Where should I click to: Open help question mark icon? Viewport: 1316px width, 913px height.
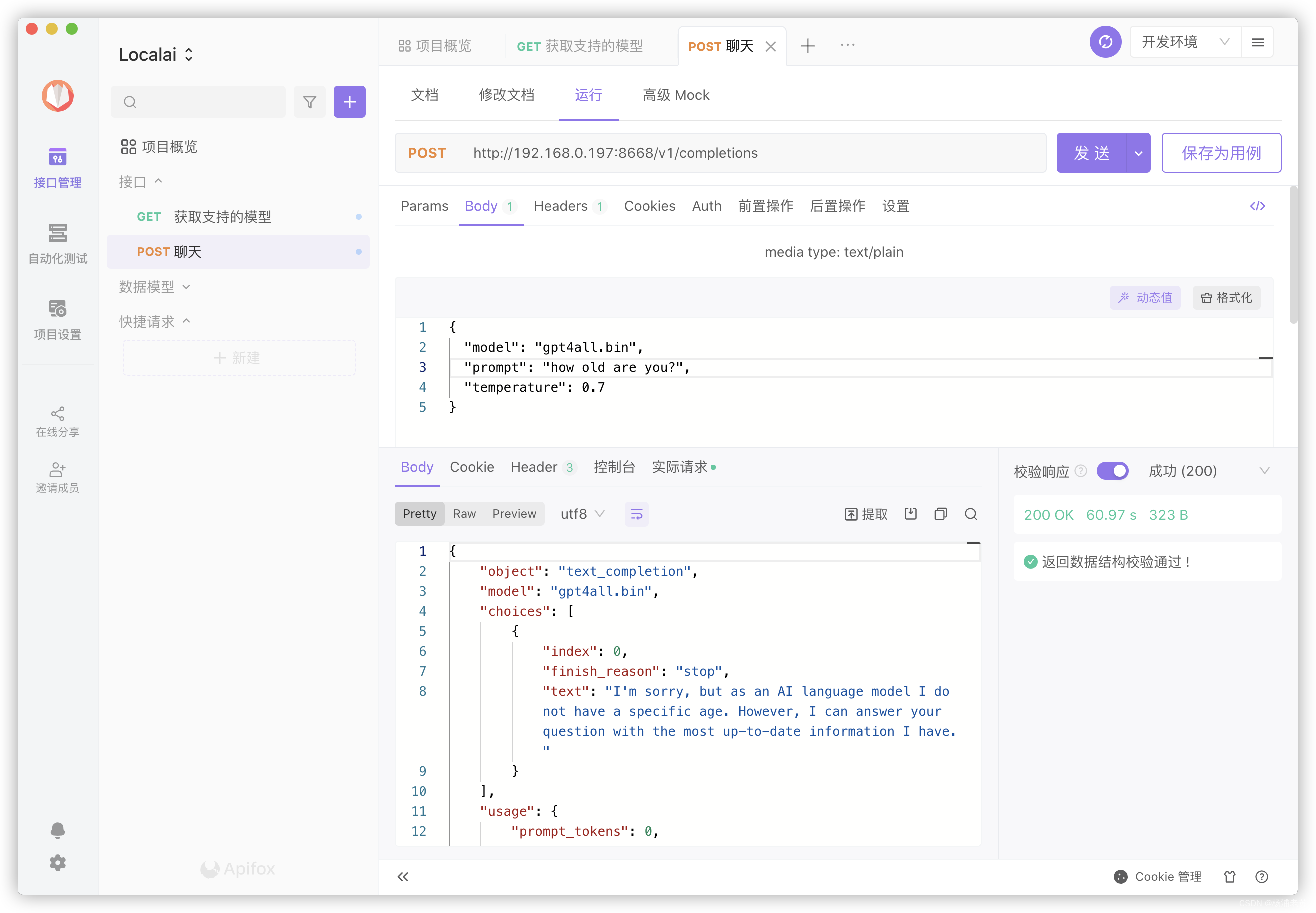click(x=1261, y=877)
